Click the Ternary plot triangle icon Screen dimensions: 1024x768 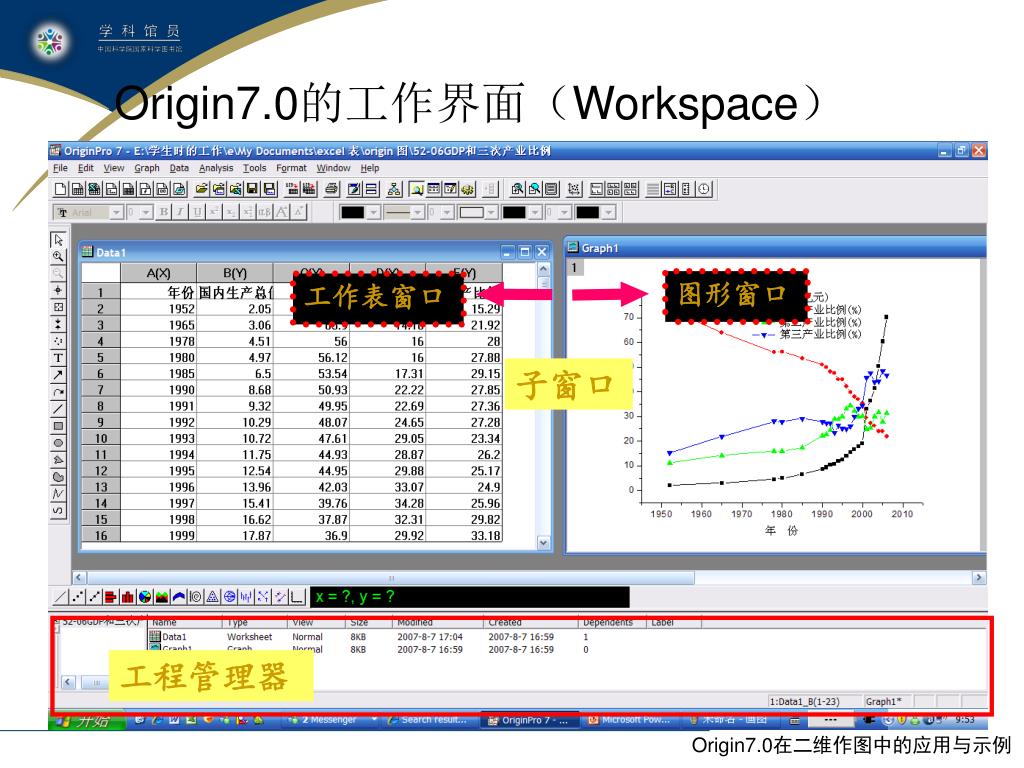(x=212, y=596)
